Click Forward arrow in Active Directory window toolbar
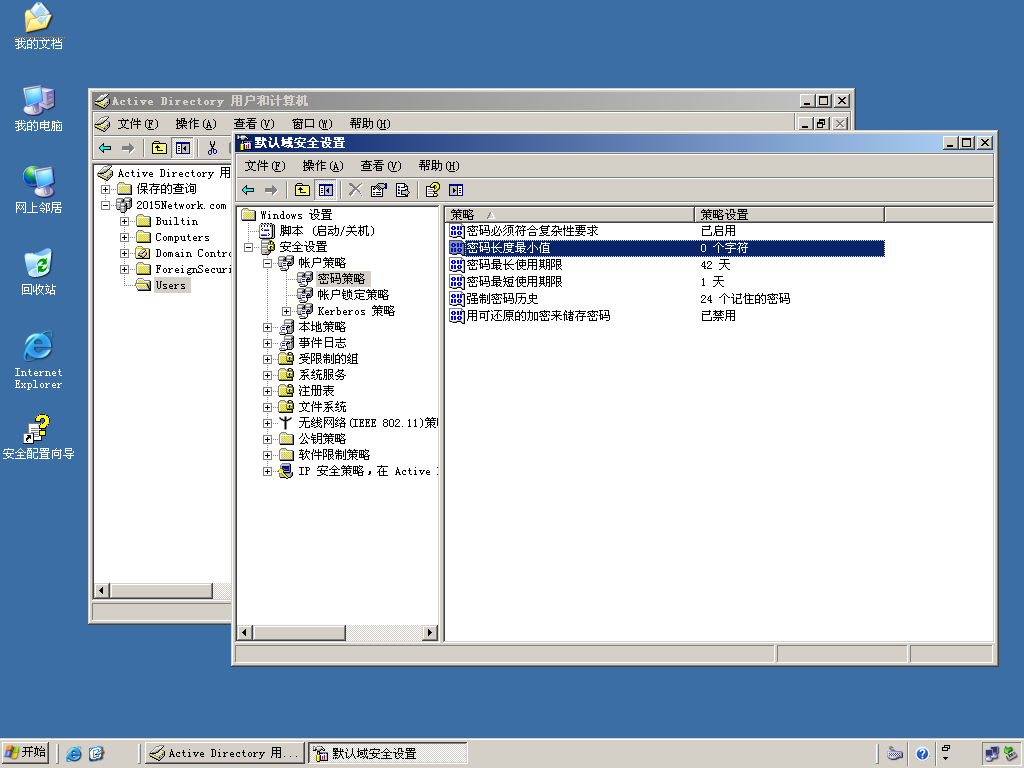 (128, 148)
